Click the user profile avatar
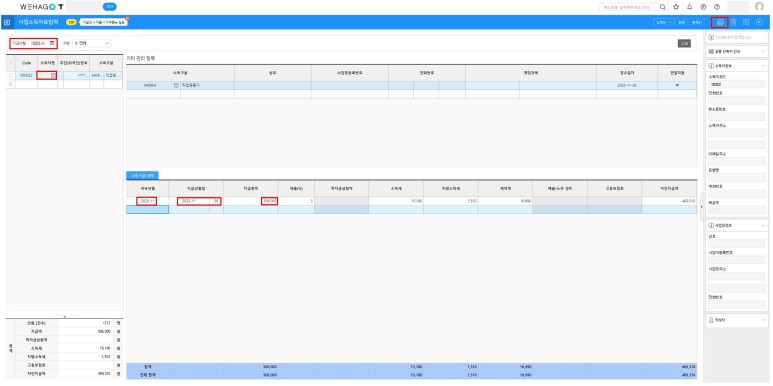The image size is (773, 386). (x=759, y=7)
